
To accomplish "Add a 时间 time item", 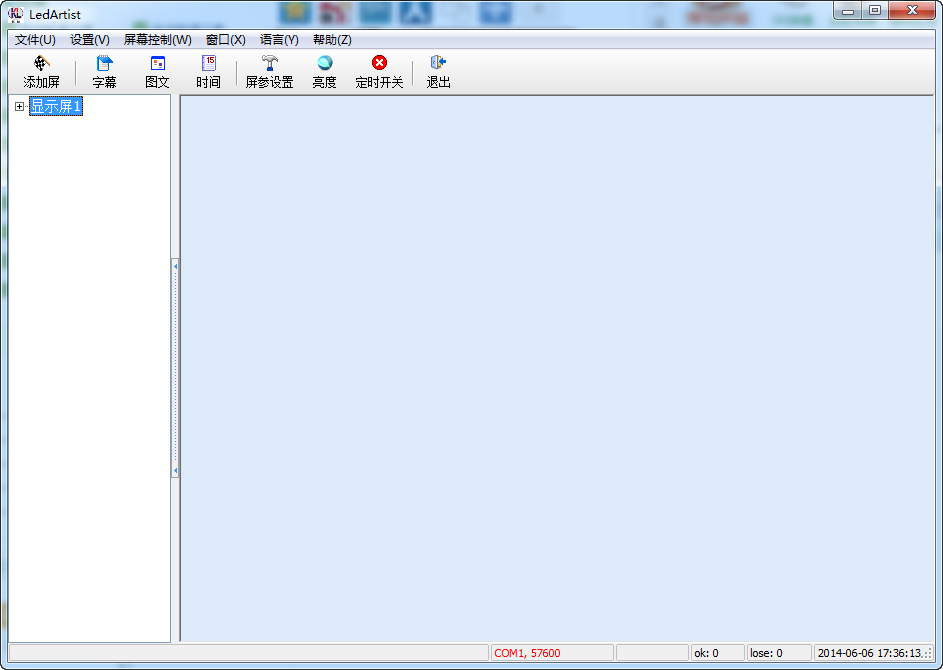I will [209, 72].
